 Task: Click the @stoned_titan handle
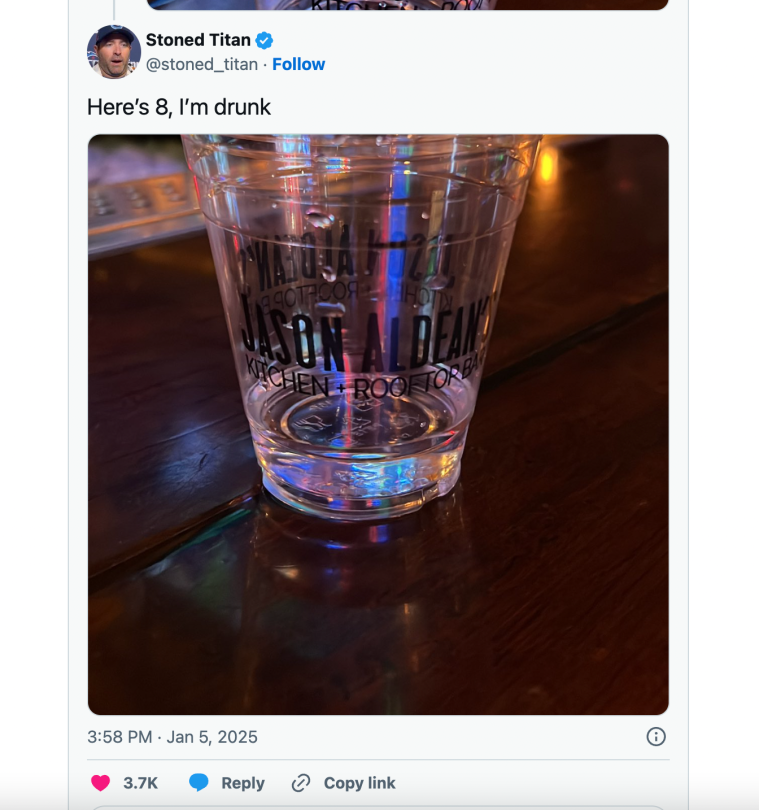pyautogui.click(x=202, y=64)
